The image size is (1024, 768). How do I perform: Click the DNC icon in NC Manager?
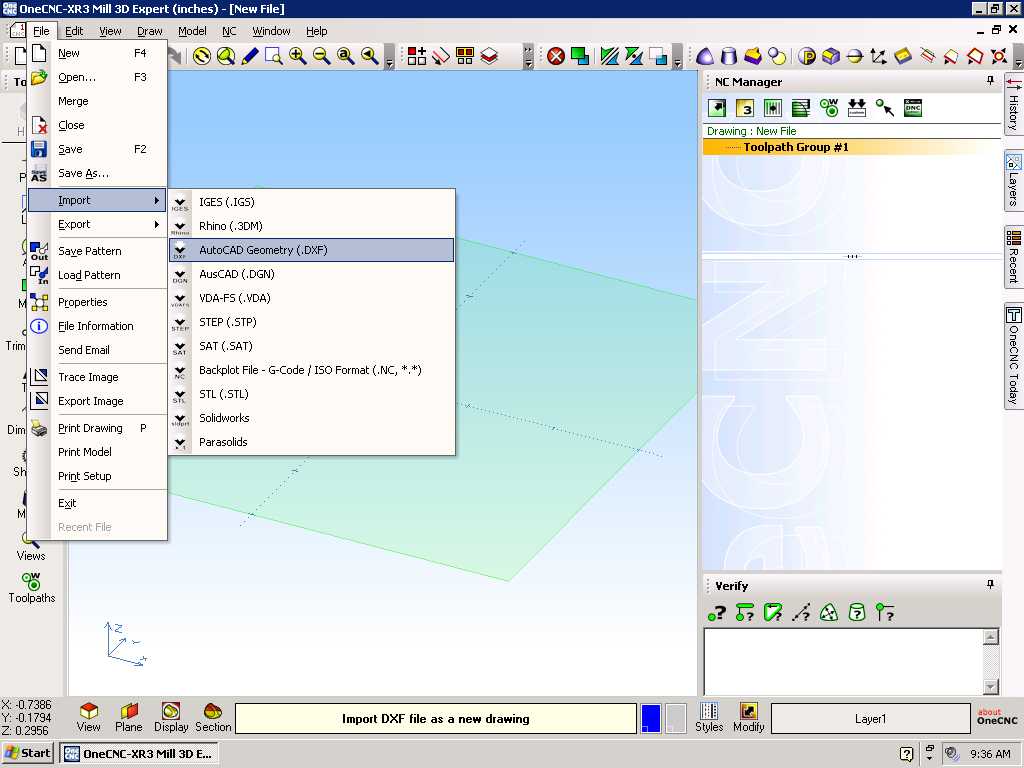(913, 108)
